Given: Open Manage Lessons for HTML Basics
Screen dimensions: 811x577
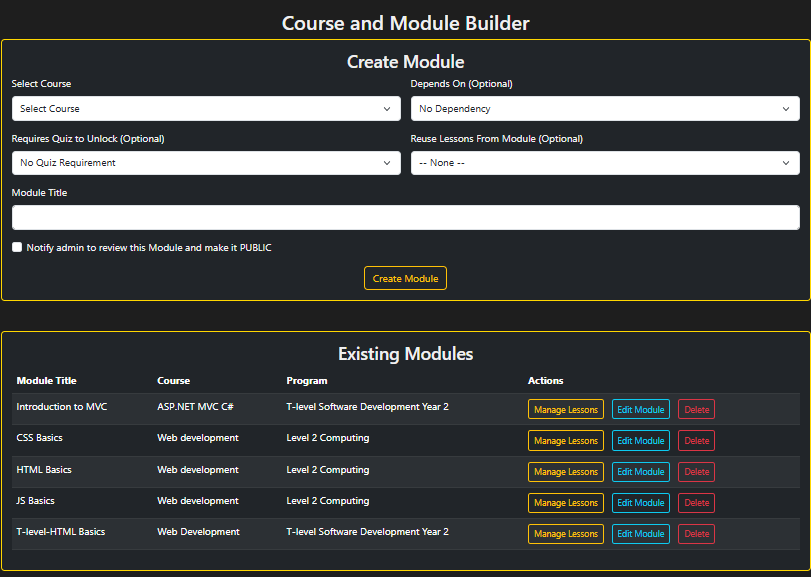Looking at the screenshot, I should pos(565,471).
